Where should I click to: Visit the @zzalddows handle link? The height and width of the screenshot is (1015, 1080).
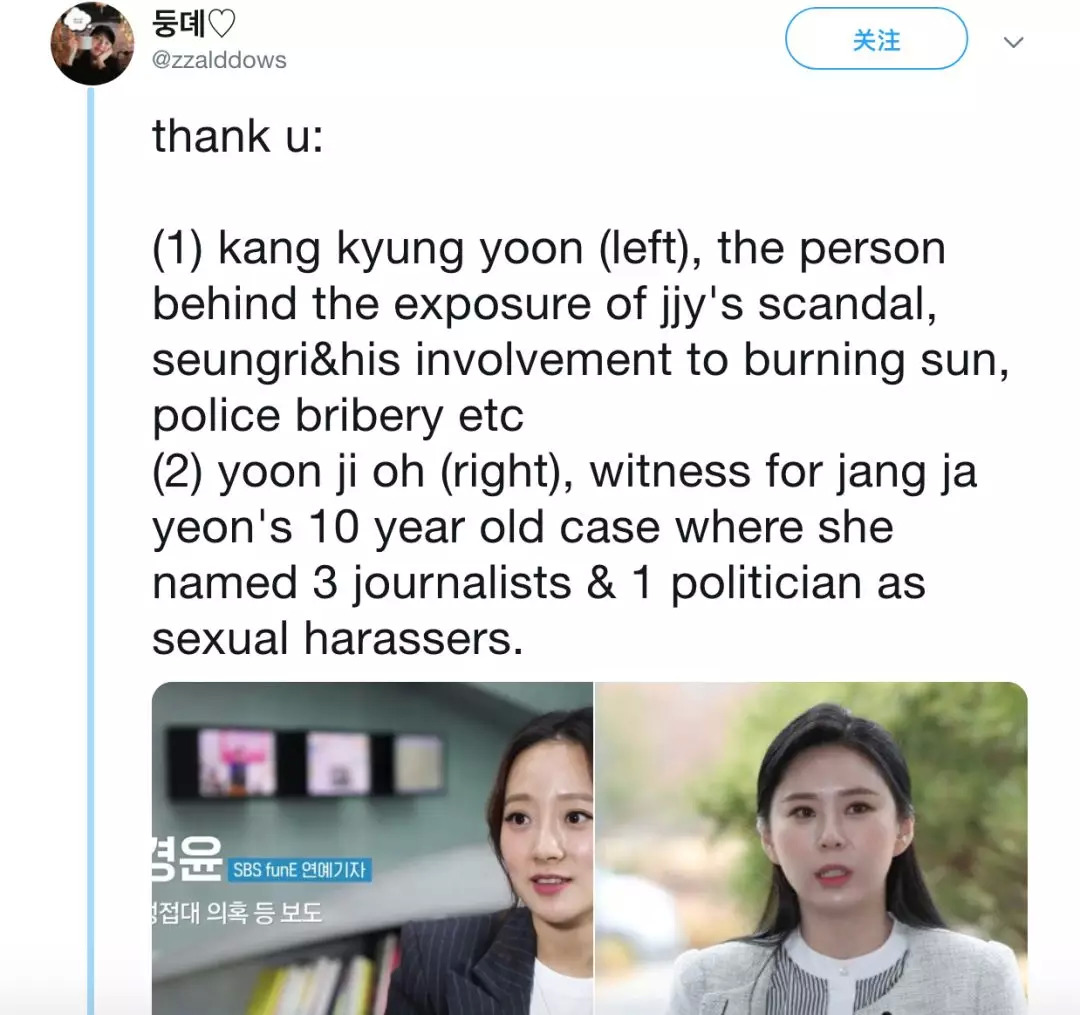pos(219,61)
